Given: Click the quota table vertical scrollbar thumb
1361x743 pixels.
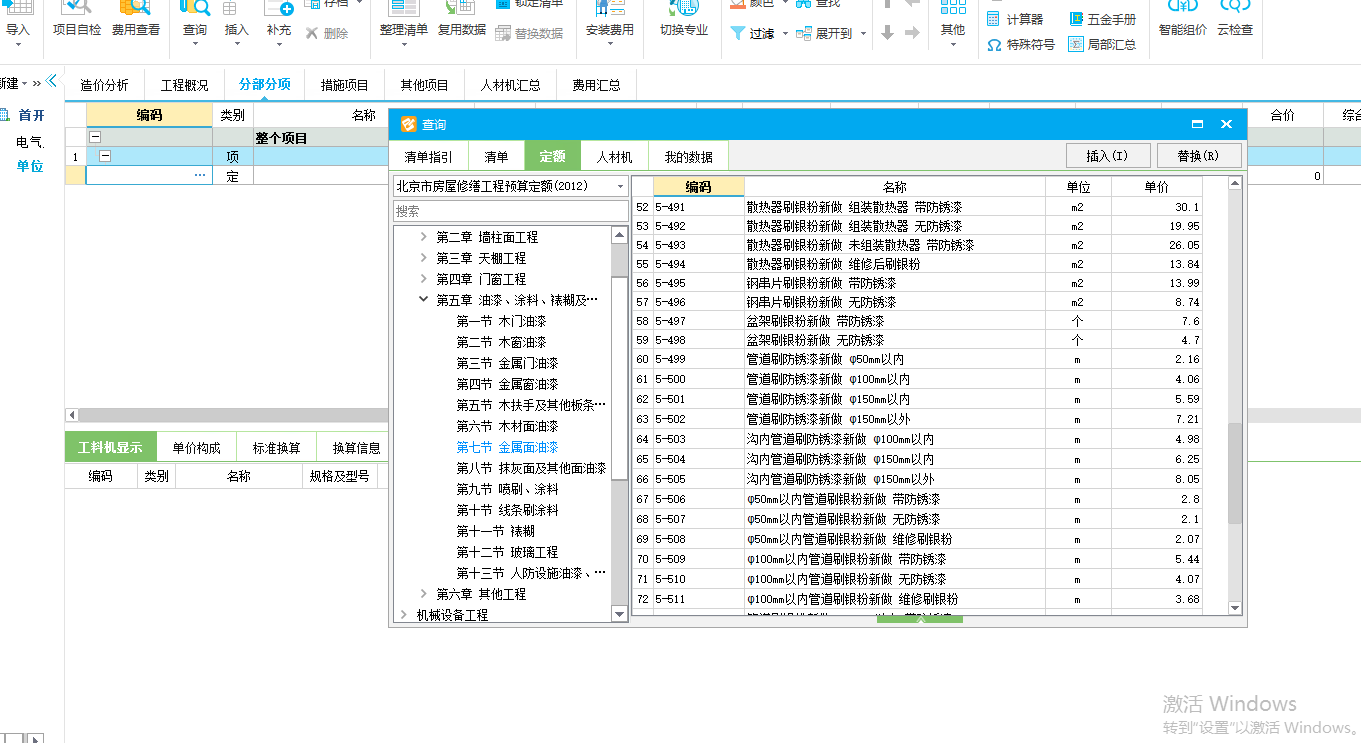Looking at the screenshot, I should [1234, 473].
